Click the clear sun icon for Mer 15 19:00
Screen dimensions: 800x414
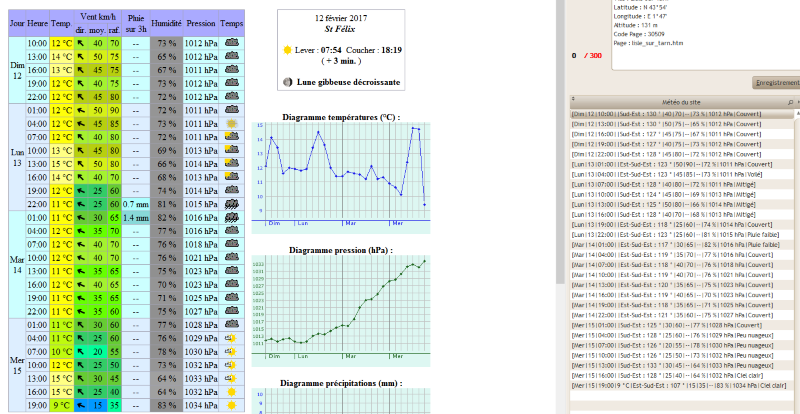tap(232, 406)
